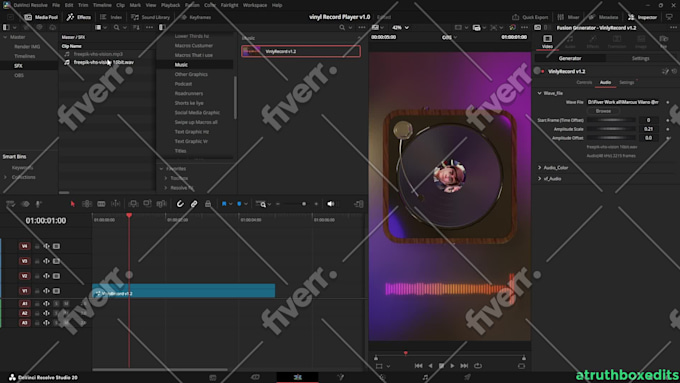The height and width of the screenshot is (383, 680).
Task: Toggle the chain Linked Selection icon
Action: click(x=194, y=204)
